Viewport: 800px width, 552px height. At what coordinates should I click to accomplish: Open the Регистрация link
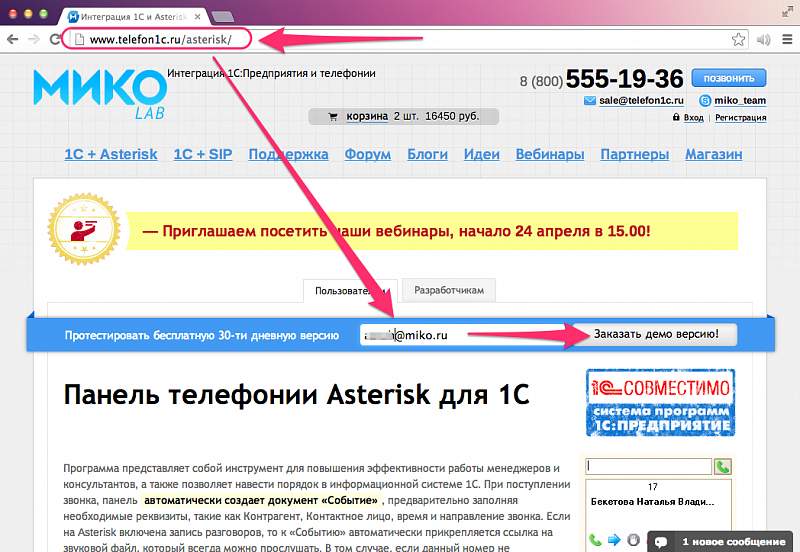pos(740,118)
